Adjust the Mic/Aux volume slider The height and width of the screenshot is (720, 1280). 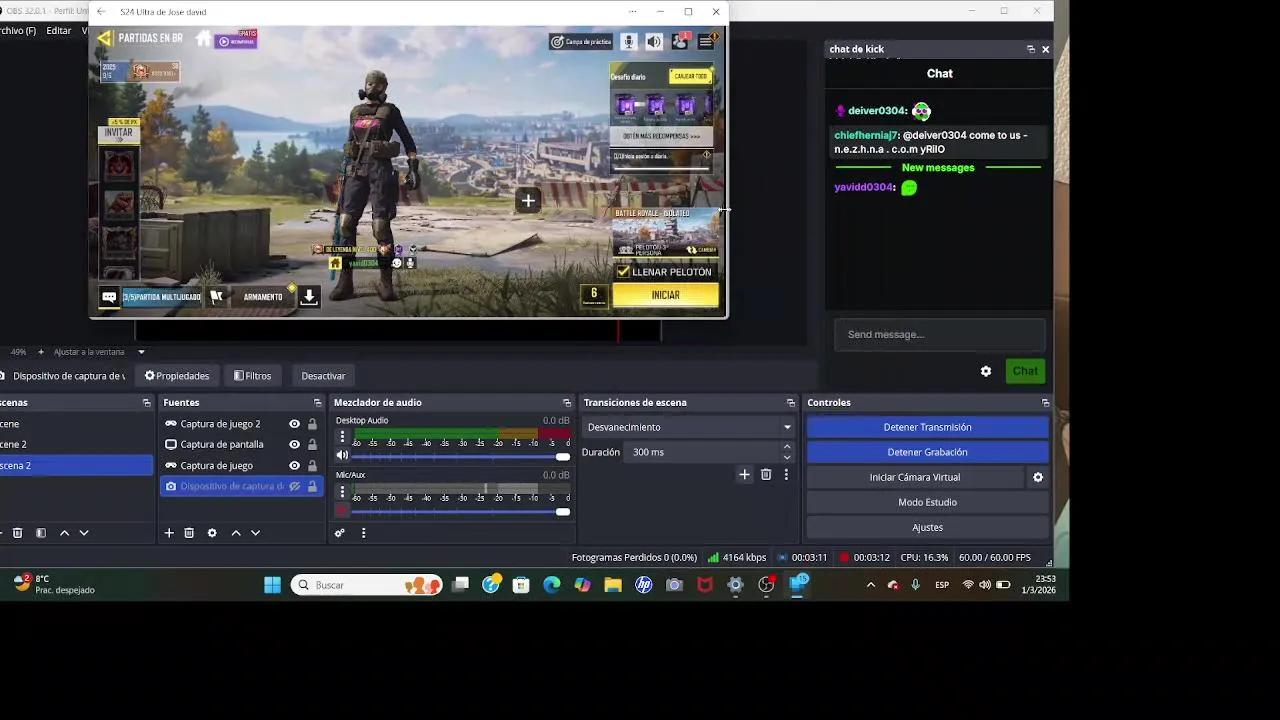pos(461,511)
